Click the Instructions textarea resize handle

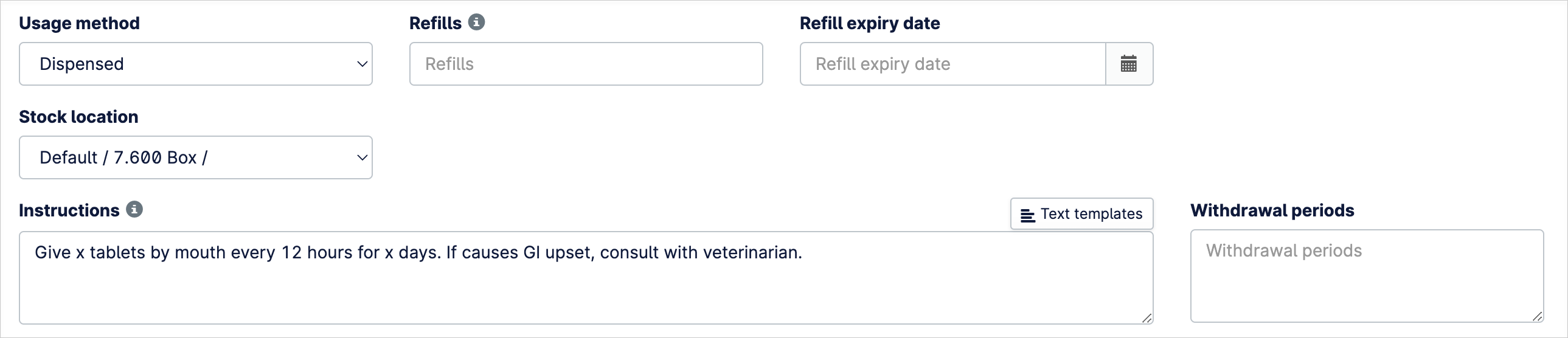pyautogui.click(x=1147, y=317)
